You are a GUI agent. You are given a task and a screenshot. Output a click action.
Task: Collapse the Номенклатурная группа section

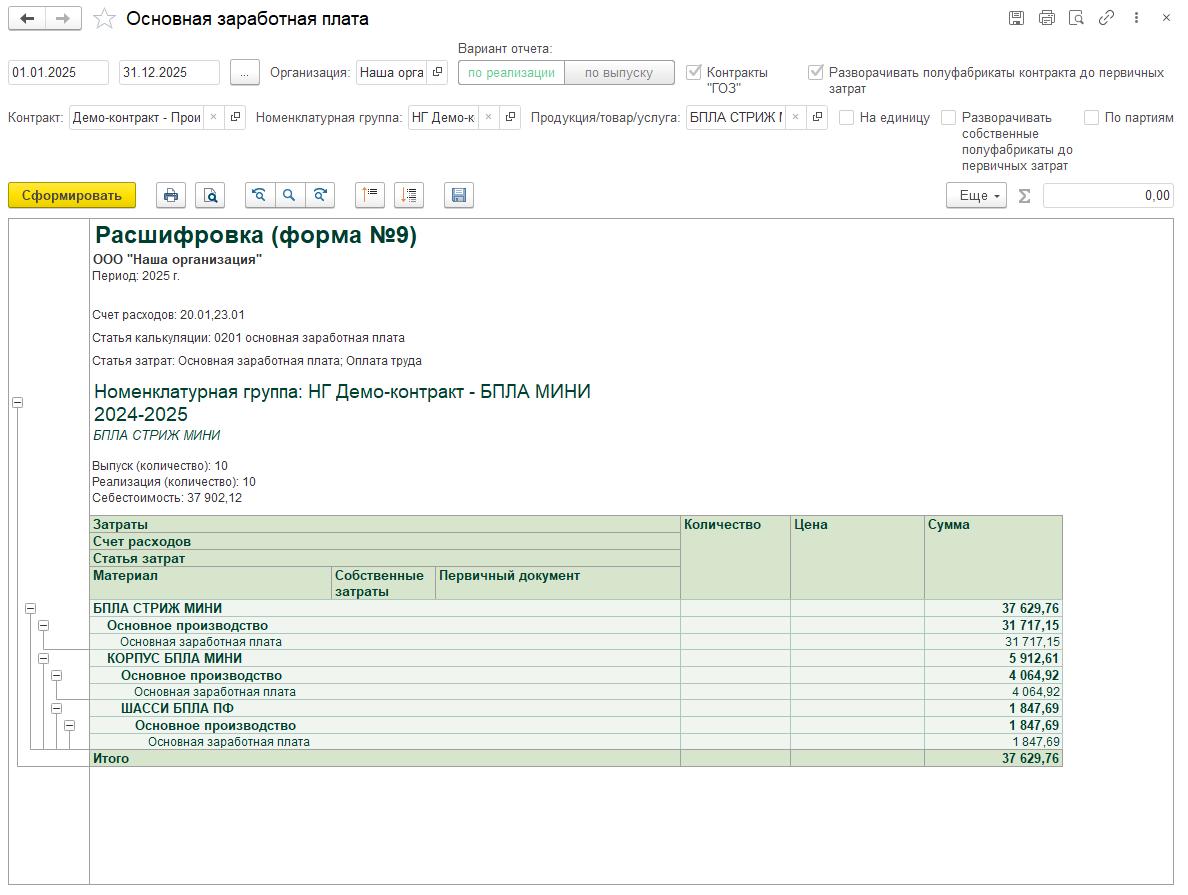pos(17,402)
